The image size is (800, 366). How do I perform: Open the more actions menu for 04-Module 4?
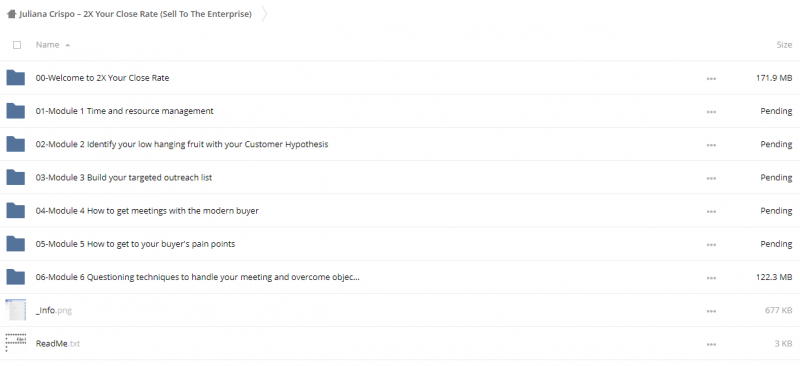click(x=711, y=211)
